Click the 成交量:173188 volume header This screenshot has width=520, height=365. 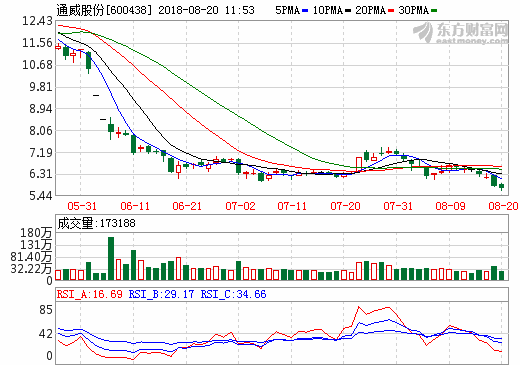pos(96,223)
